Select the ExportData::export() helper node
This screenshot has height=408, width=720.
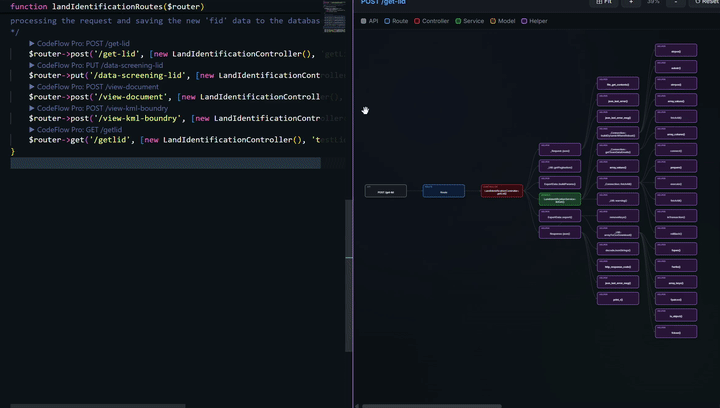pyautogui.click(x=560, y=216)
